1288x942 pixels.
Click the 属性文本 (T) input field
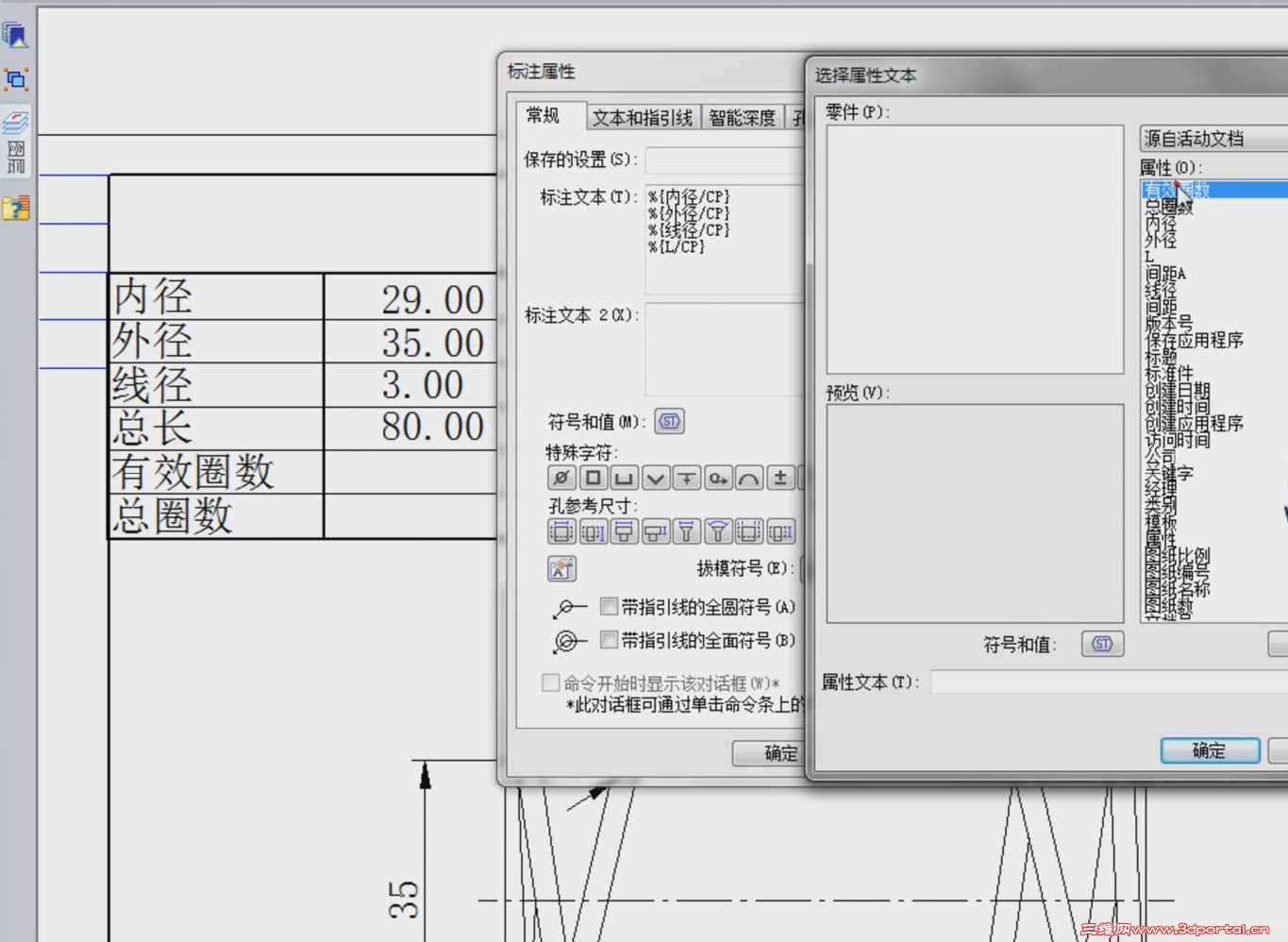click(1110, 681)
